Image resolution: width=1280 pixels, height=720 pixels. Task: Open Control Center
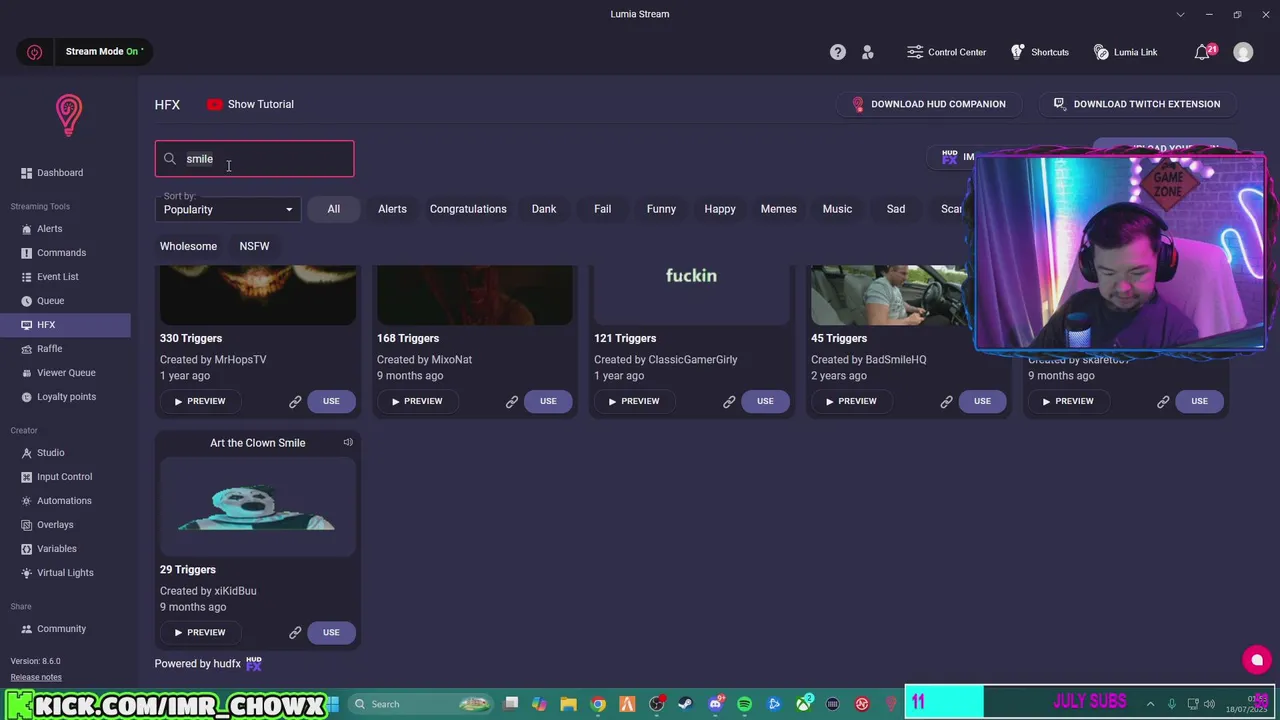pos(946,52)
